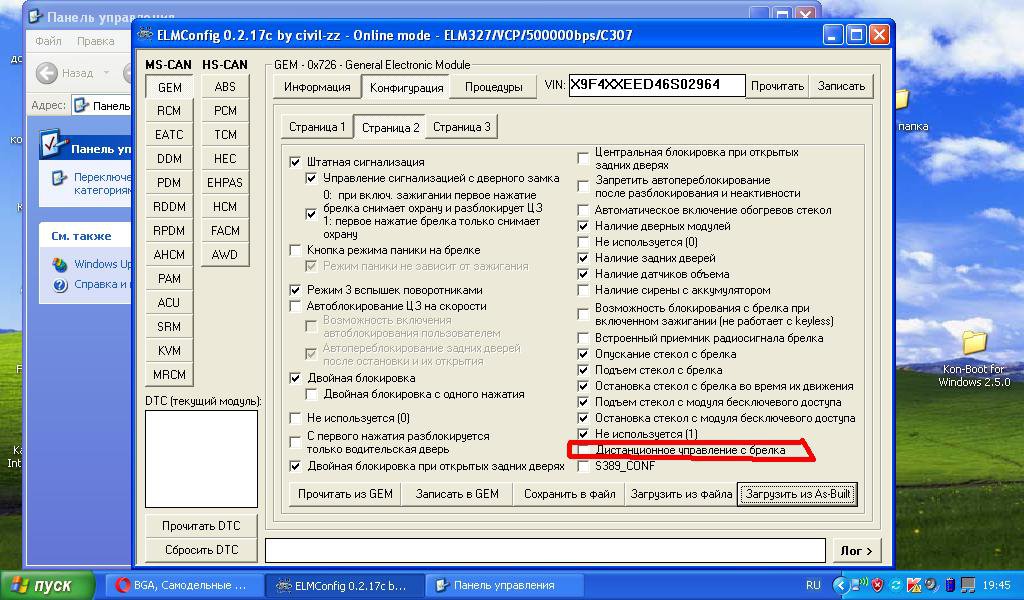Go to 'Страница 3' tab
Image resolution: width=1024 pixels, height=600 pixels.
462,127
